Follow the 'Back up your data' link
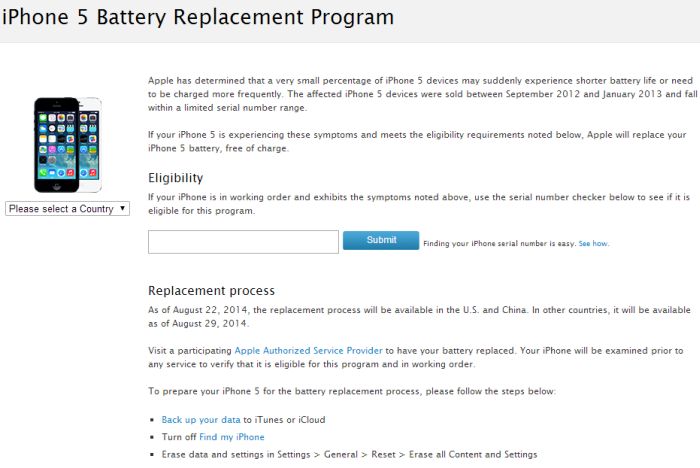700x468 pixels. 201,420
